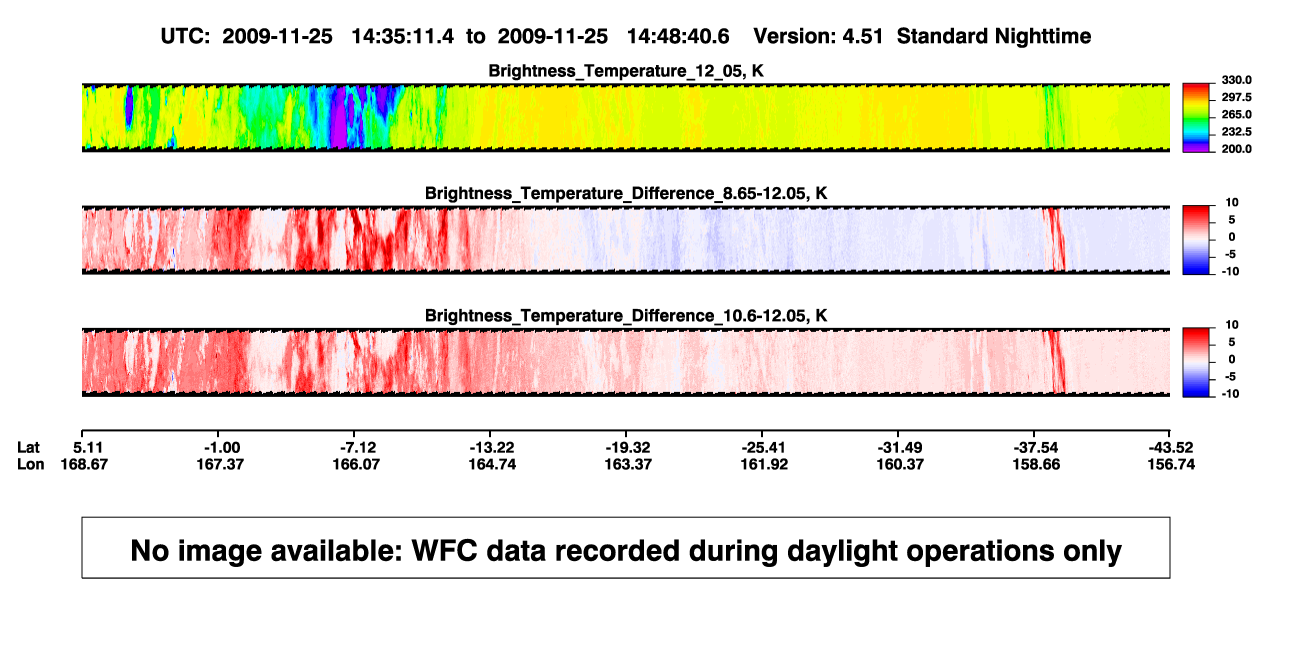Viewport: 1300px width, 667px height.
Task: Click the Brightness_Temperature_12_05 plot title
Action: [626, 71]
